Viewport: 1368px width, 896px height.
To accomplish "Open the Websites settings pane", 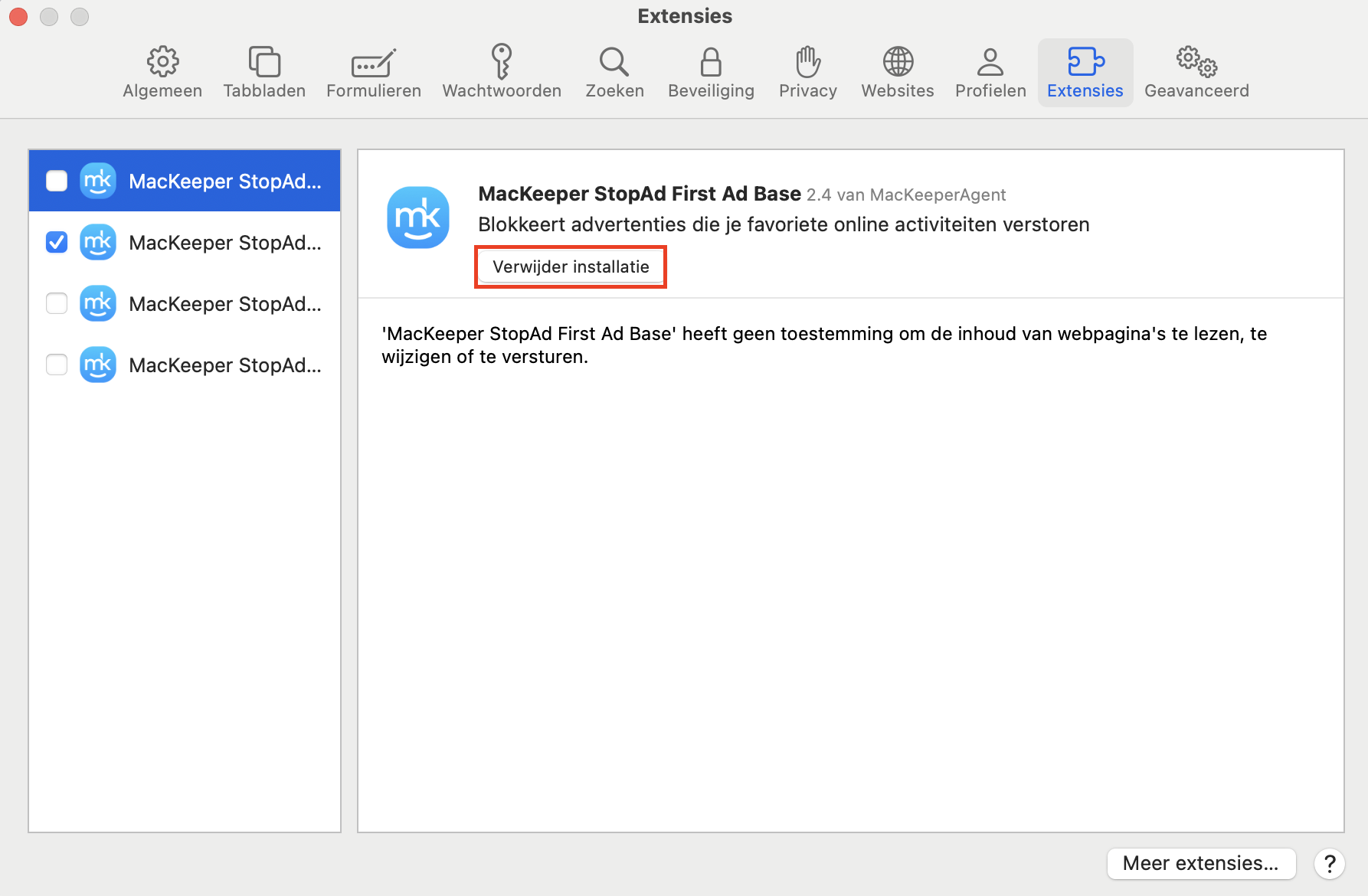I will click(x=897, y=72).
